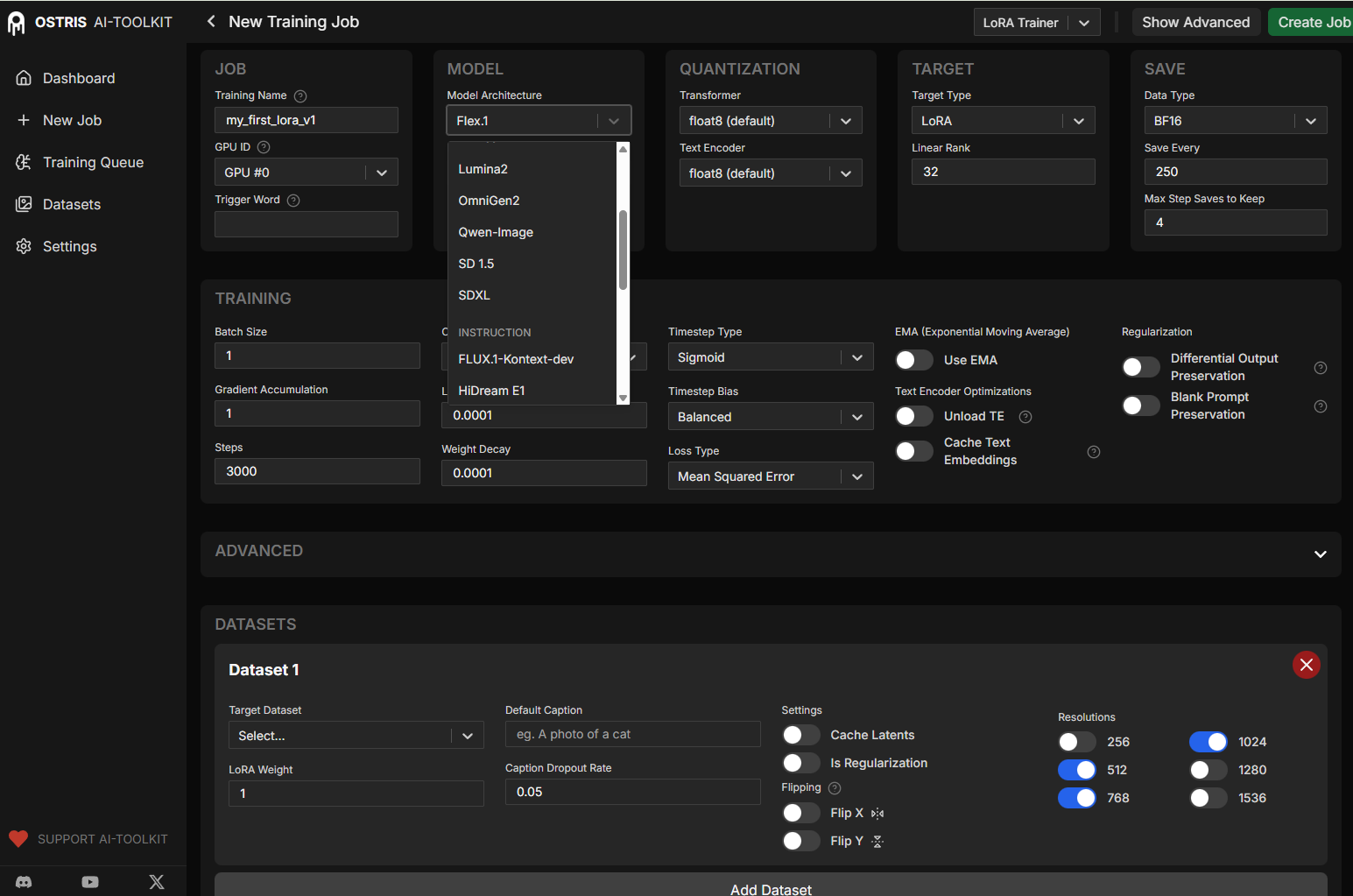The width and height of the screenshot is (1353, 896).
Task: Click the Ostris AI-Toolkit logo icon
Action: (x=16, y=23)
